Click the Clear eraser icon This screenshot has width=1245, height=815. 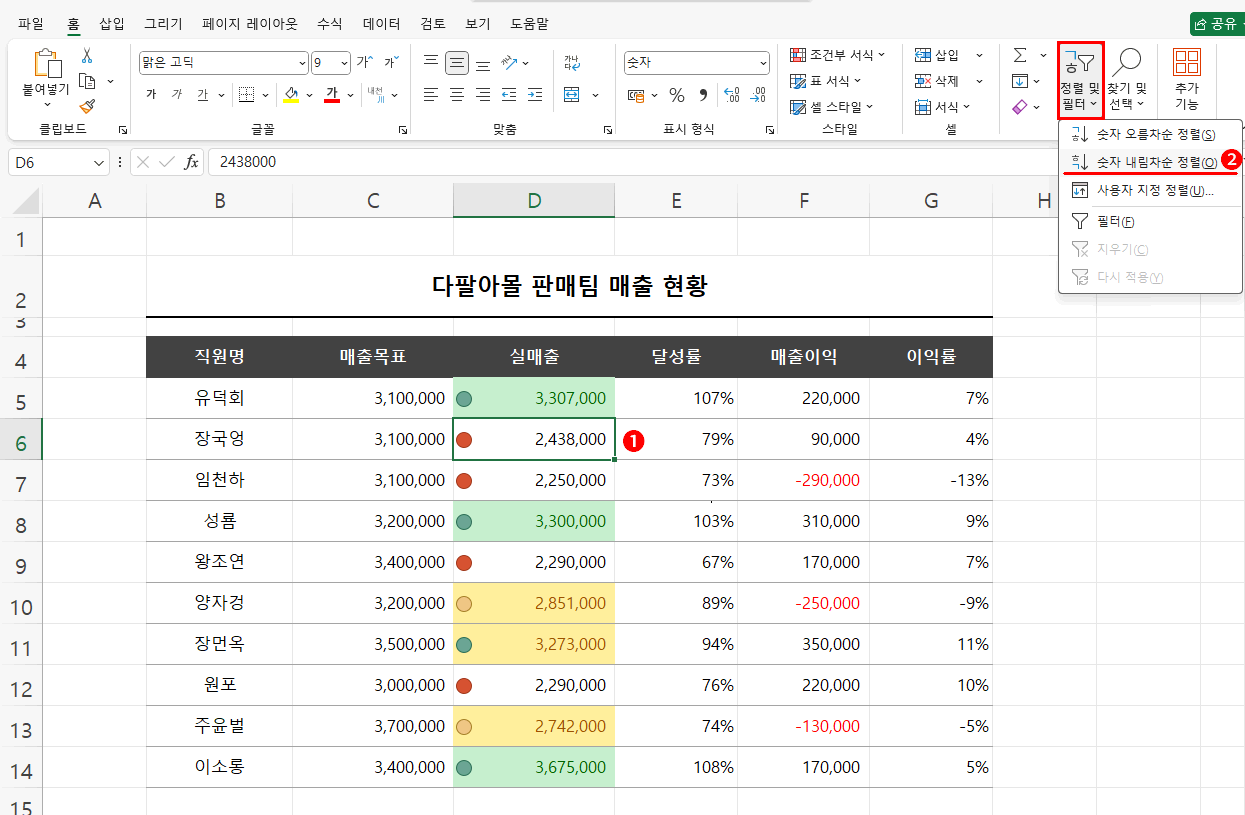point(1019,106)
